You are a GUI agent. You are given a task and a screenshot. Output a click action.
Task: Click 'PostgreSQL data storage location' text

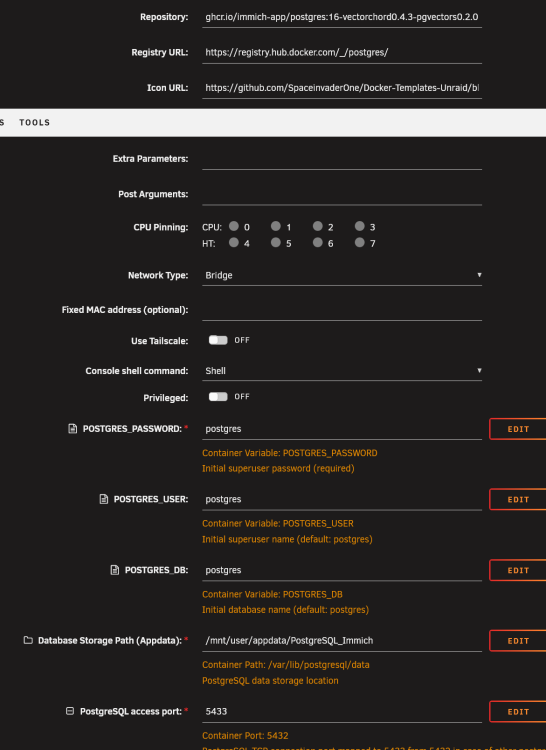(270, 681)
